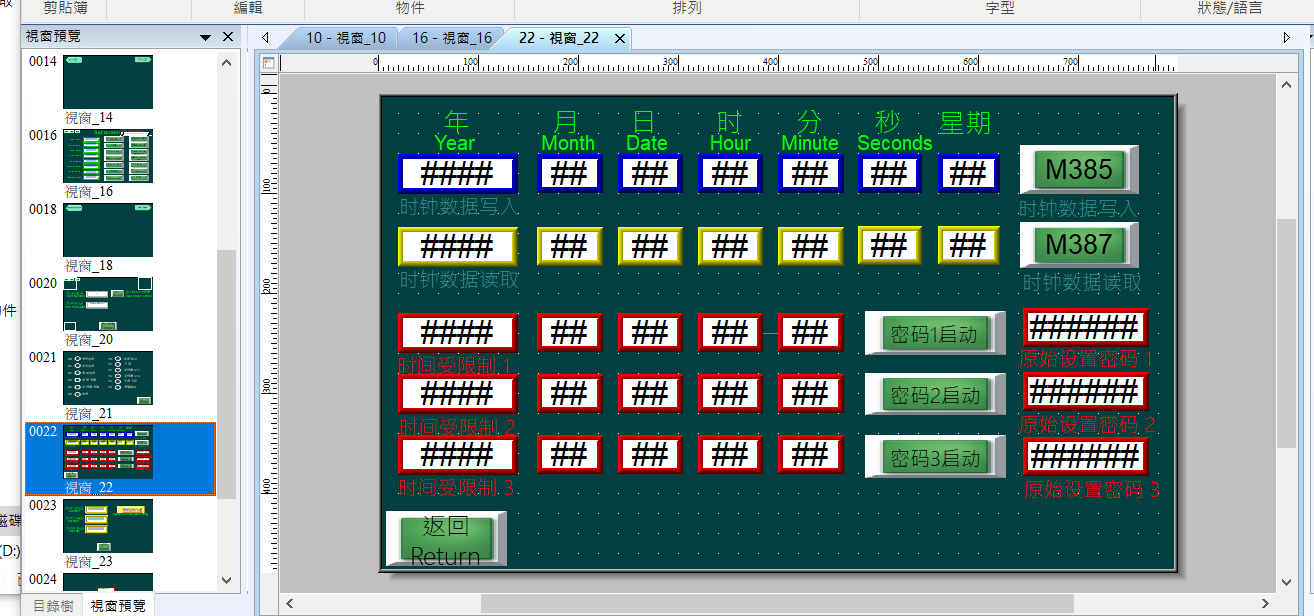This screenshot has width=1314, height=616.
Task: Toggle the 密码1启动 button
Action: tap(934, 334)
